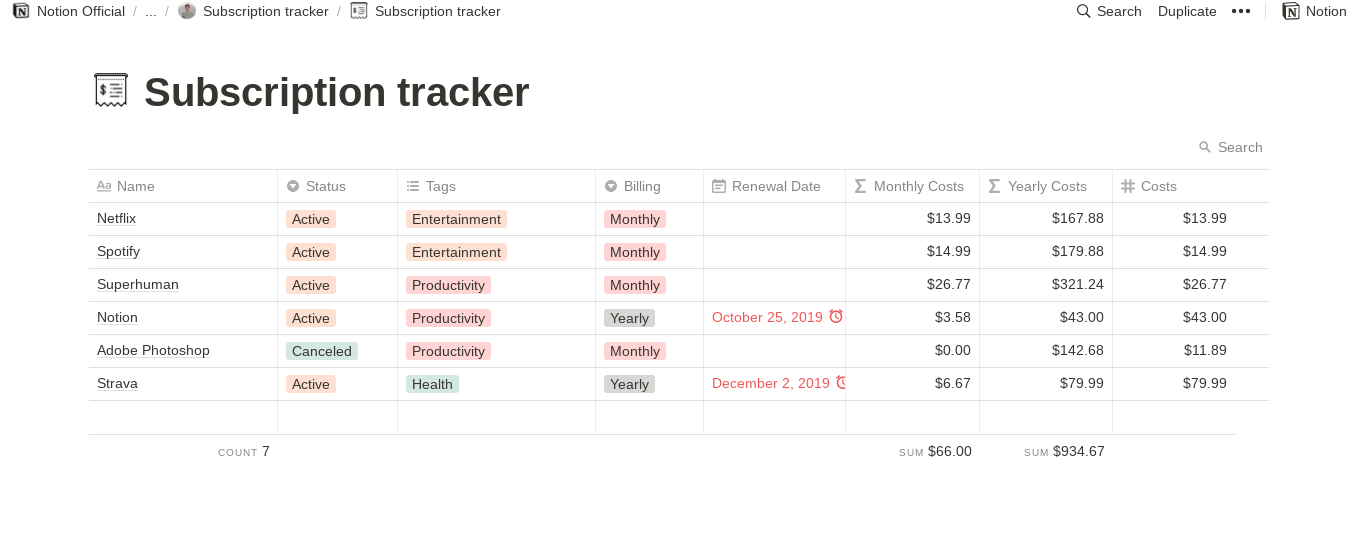1358x539 pixels.
Task: Click the October 25, 2019 renewal date
Action: (x=767, y=317)
